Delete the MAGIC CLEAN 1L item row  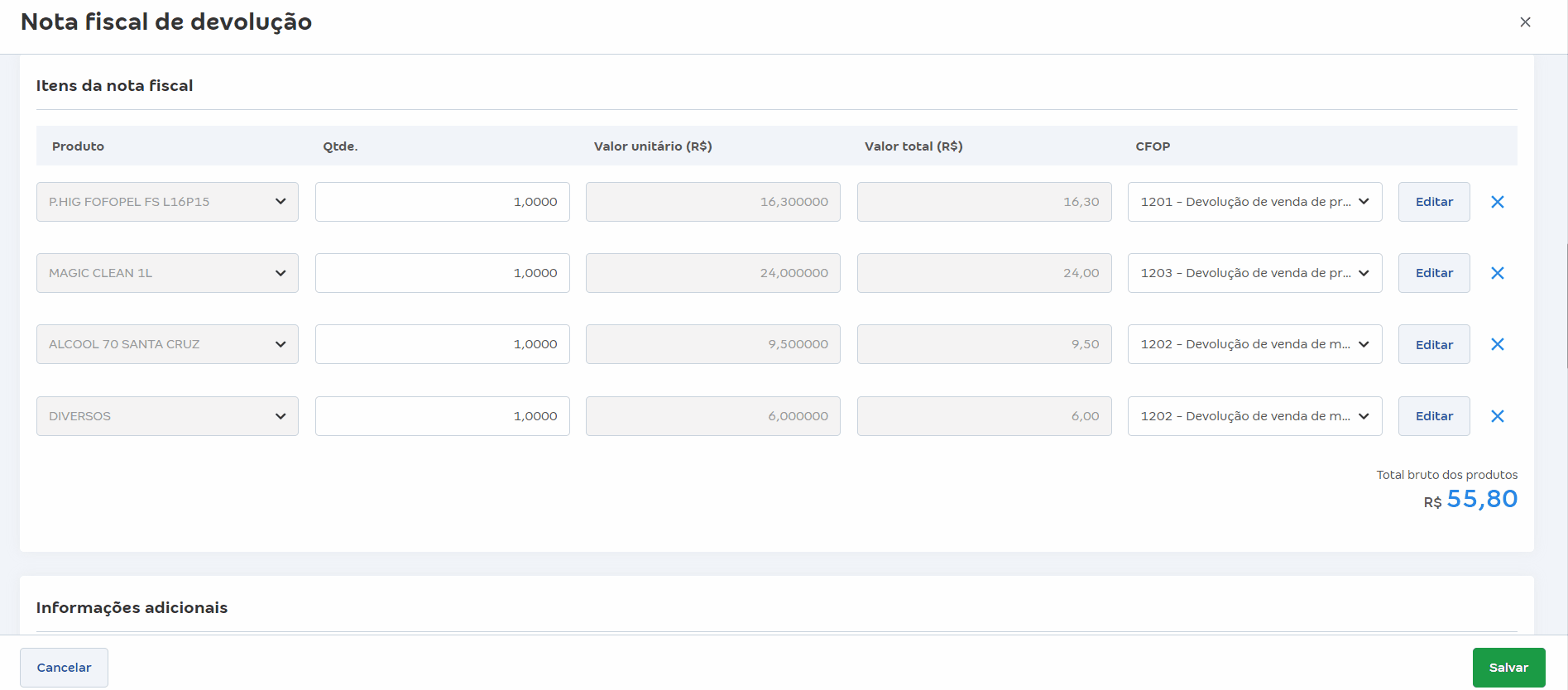pos(1497,273)
